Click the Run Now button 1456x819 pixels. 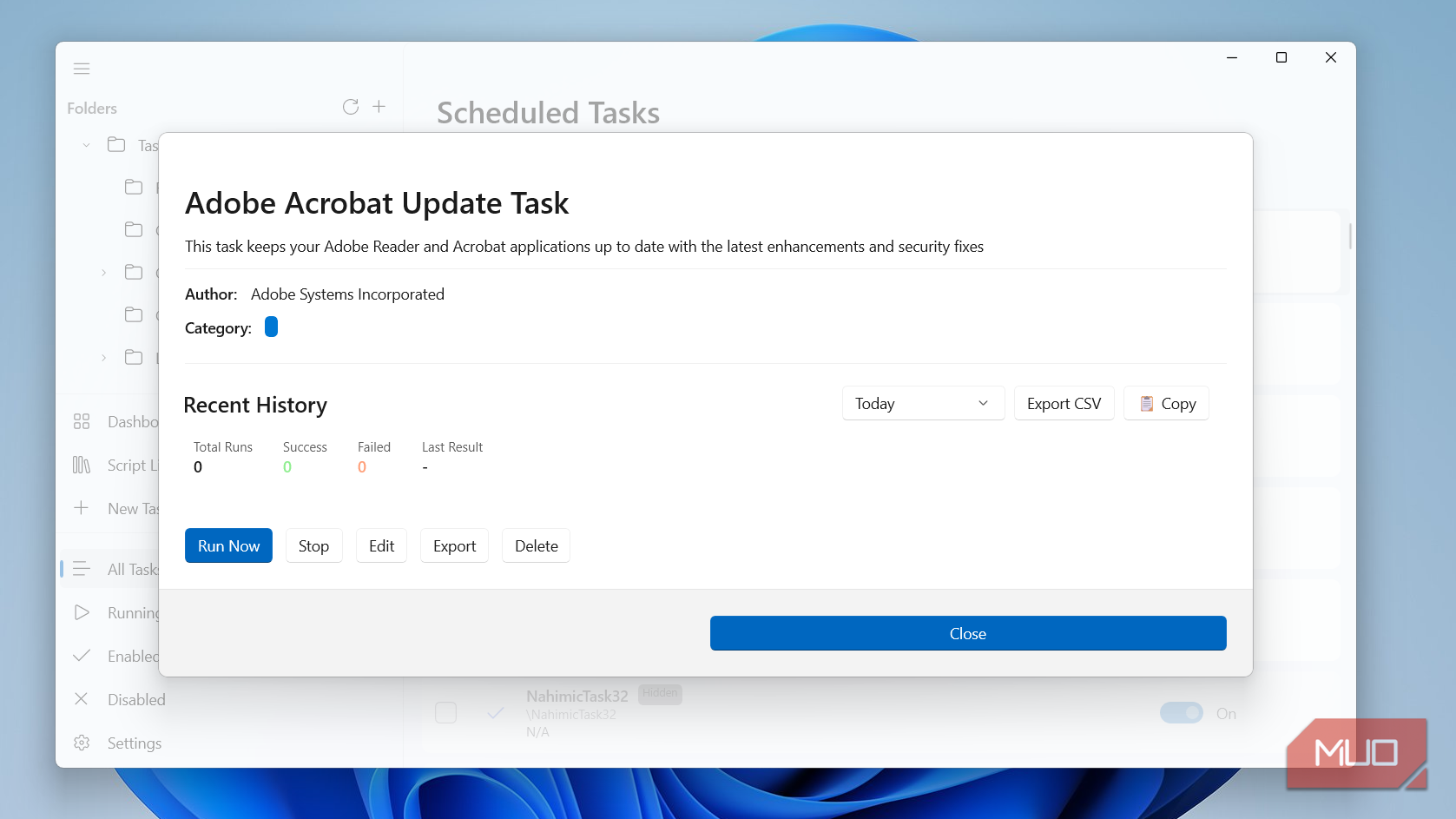(x=228, y=545)
